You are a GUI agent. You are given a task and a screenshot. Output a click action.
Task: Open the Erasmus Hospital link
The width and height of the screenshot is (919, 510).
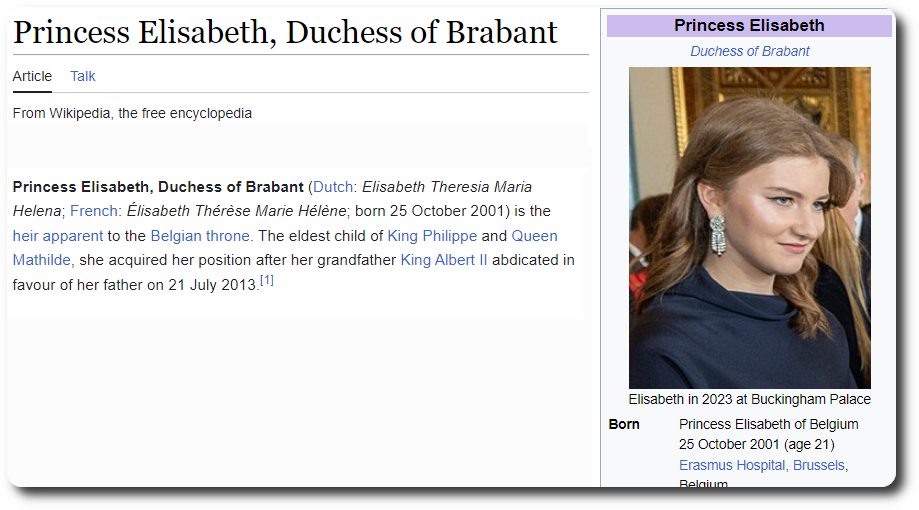pos(732,465)
